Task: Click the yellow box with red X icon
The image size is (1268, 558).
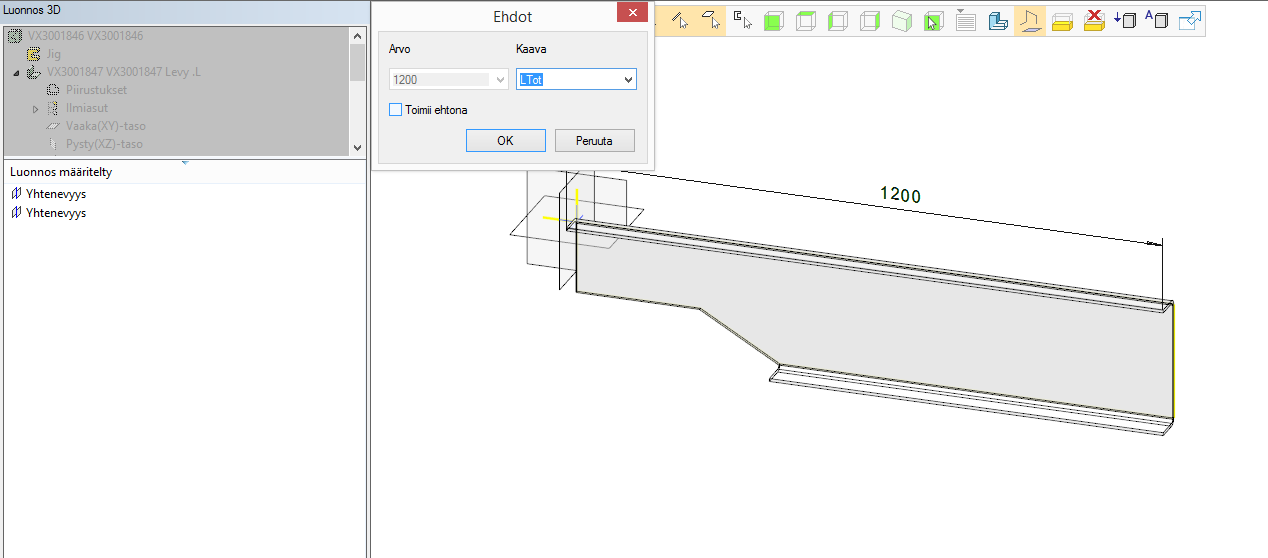Action: click(x=1094, y=20)
